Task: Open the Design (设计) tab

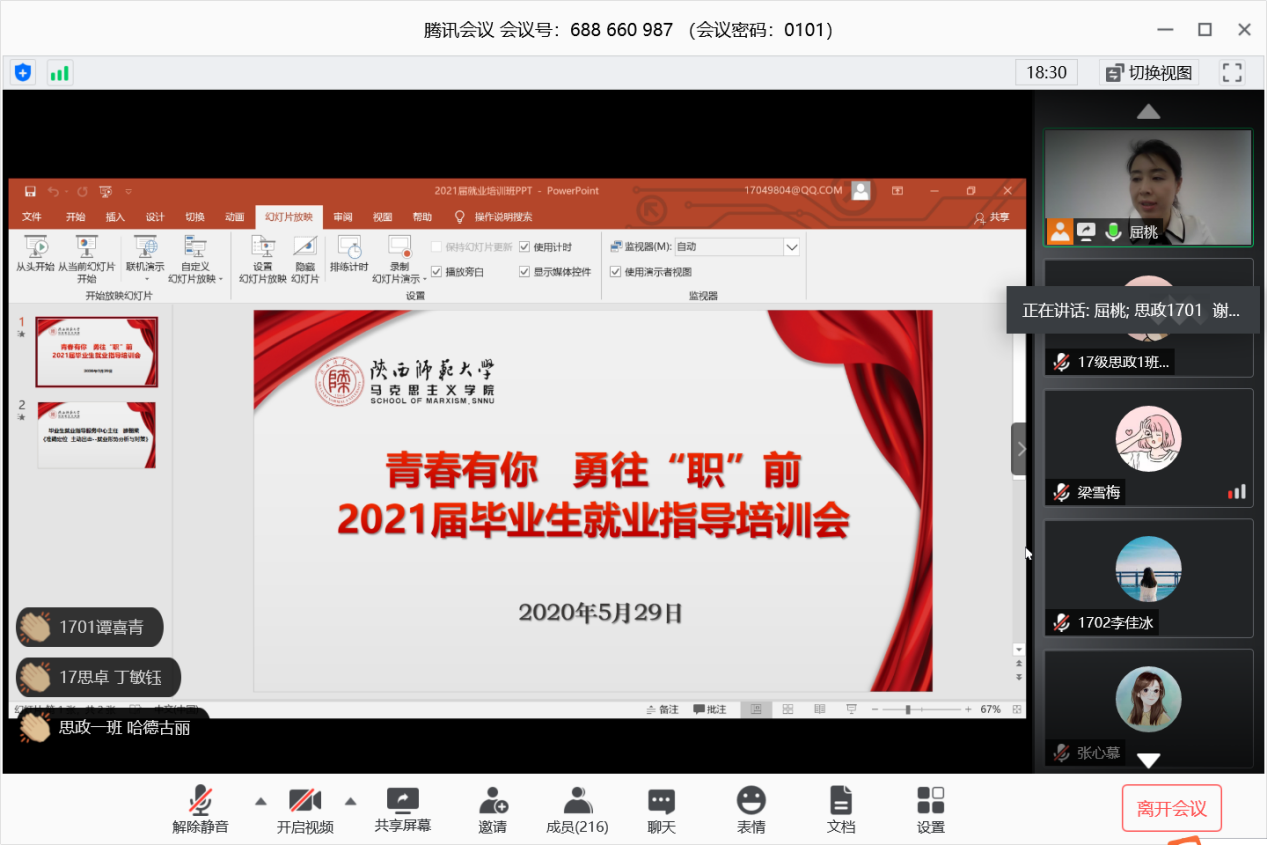Action: (x=155, y=217)
